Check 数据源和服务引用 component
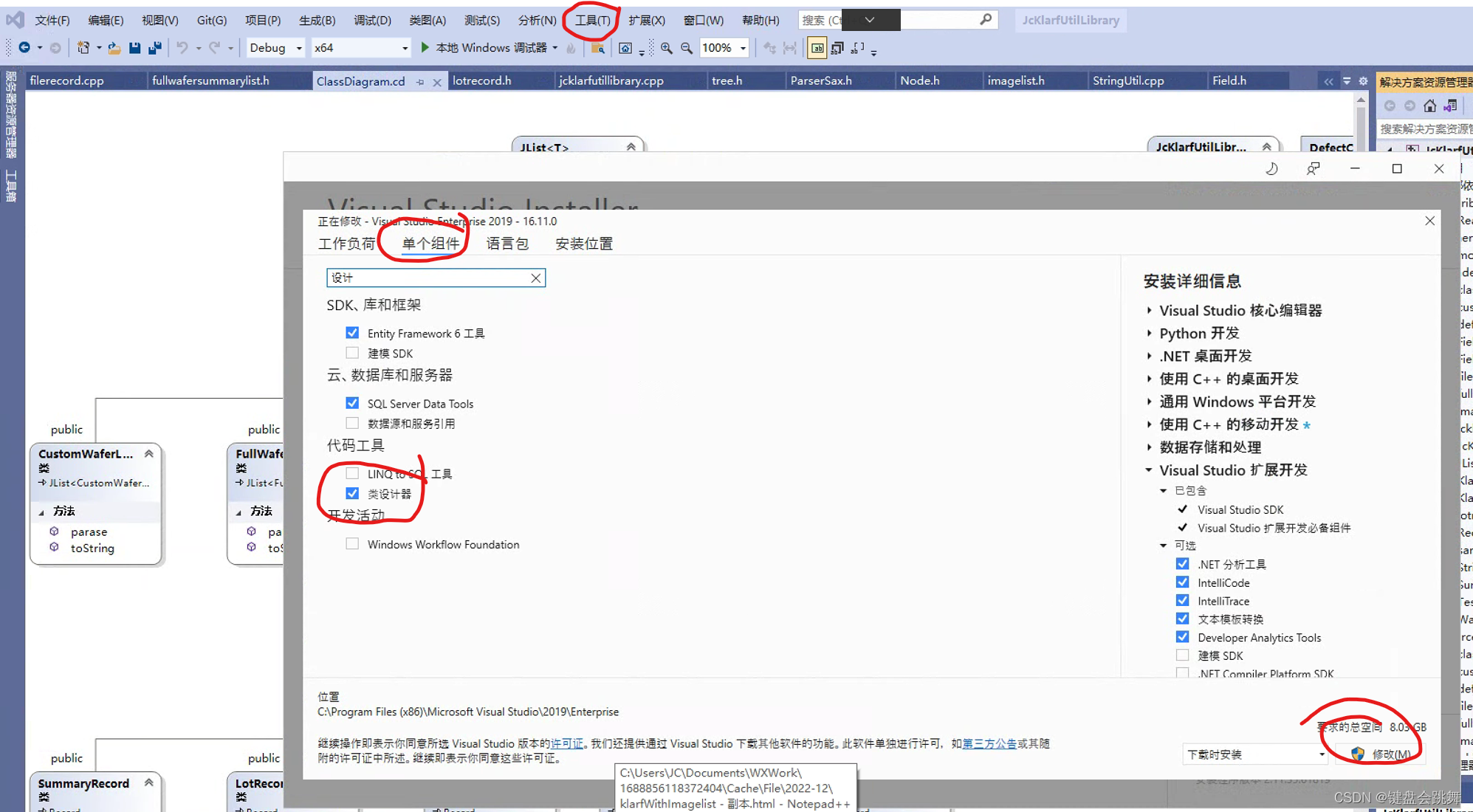1473x812 pixels. tap(352, 423)
